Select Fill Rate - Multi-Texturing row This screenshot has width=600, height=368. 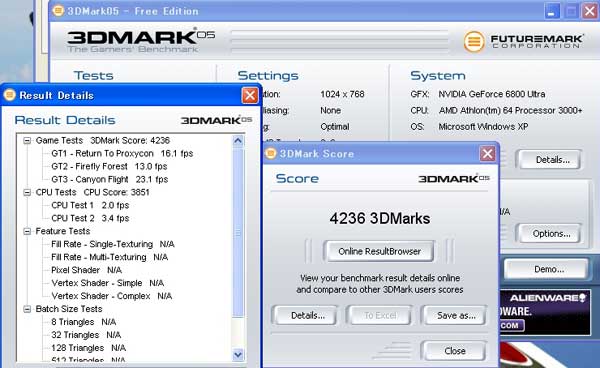coord(109,257)
